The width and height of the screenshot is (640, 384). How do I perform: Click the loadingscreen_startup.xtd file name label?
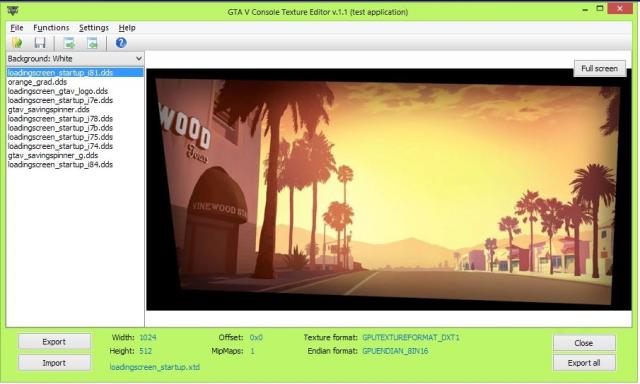click(155, 367)
